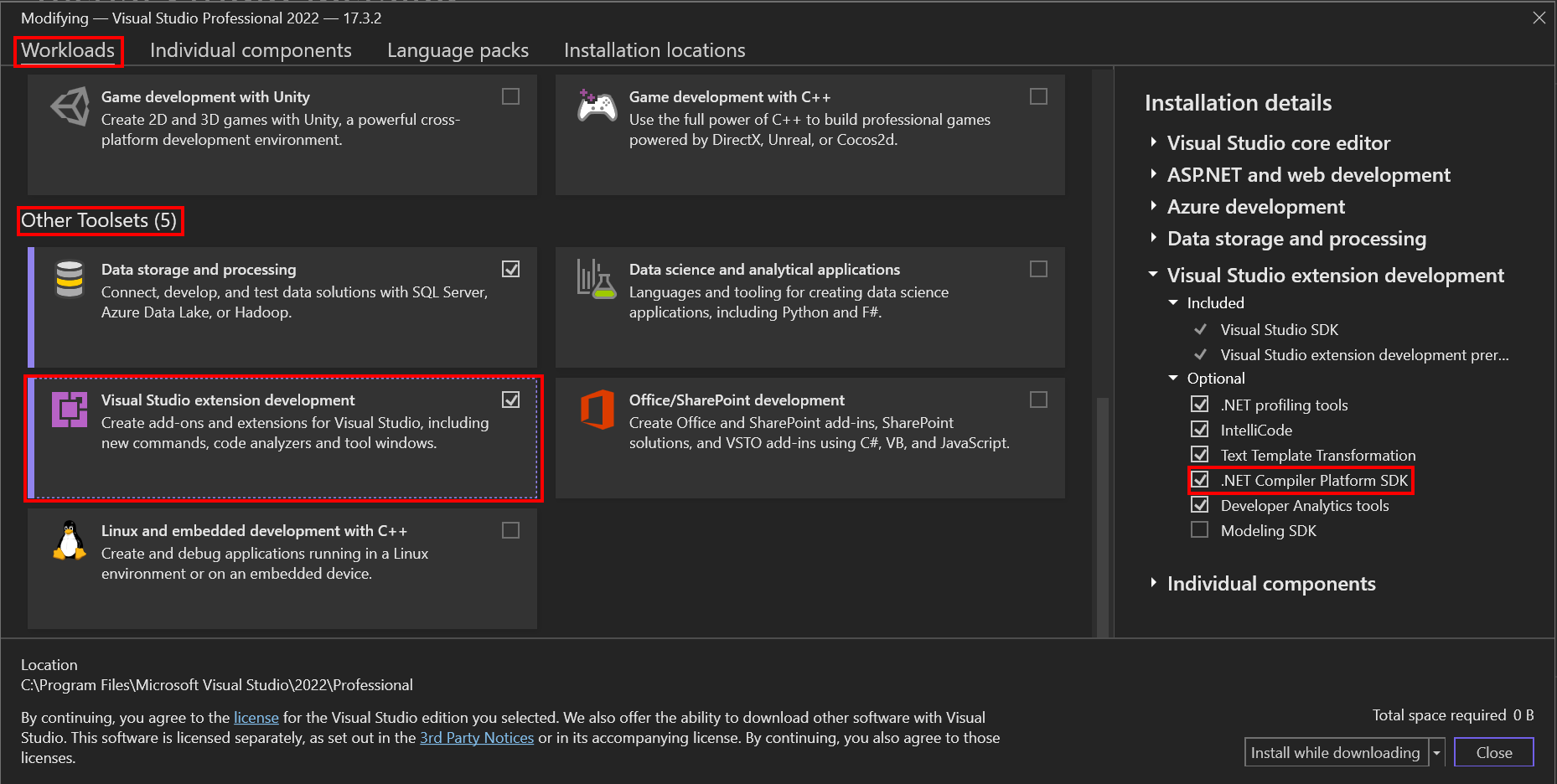The width and height of the screenshot is (1557, 784).
Task: Expand Visual Studio core editor details
Action: pyautogui.click(x=1154, y=142)
